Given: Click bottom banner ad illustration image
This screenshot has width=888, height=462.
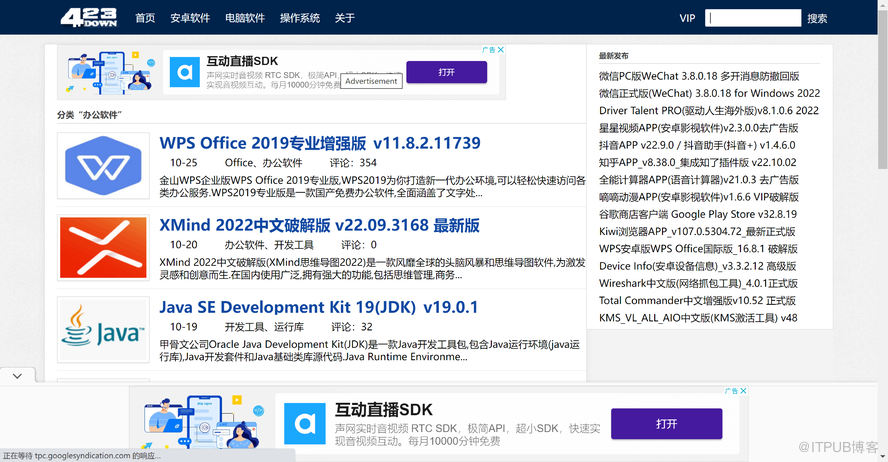Looking at the screenshot, I should click(202, 422).
